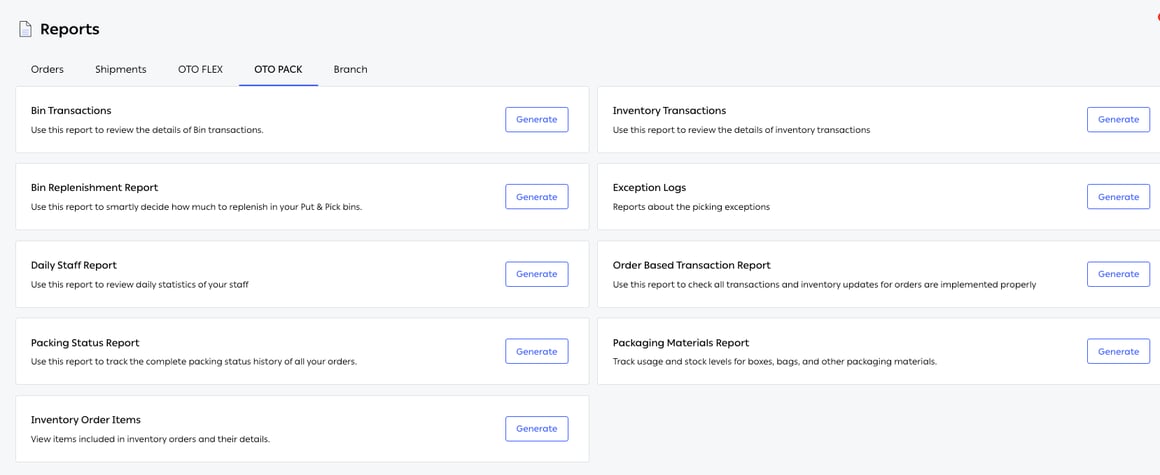The image size is (1160, 475).
Task: Click the Reports document icon
Action: click(25, 30)
